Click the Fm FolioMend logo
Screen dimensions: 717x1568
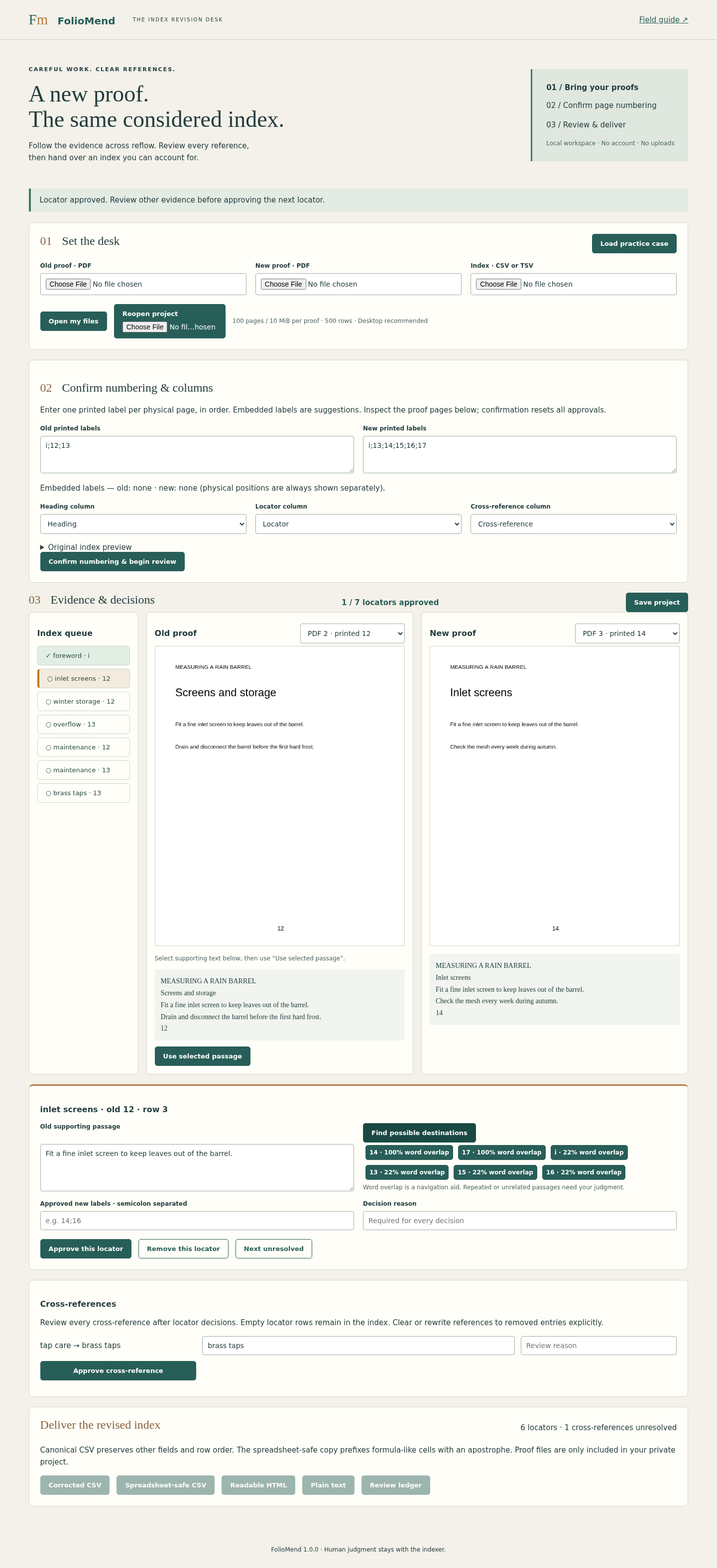tap(72, 20)
